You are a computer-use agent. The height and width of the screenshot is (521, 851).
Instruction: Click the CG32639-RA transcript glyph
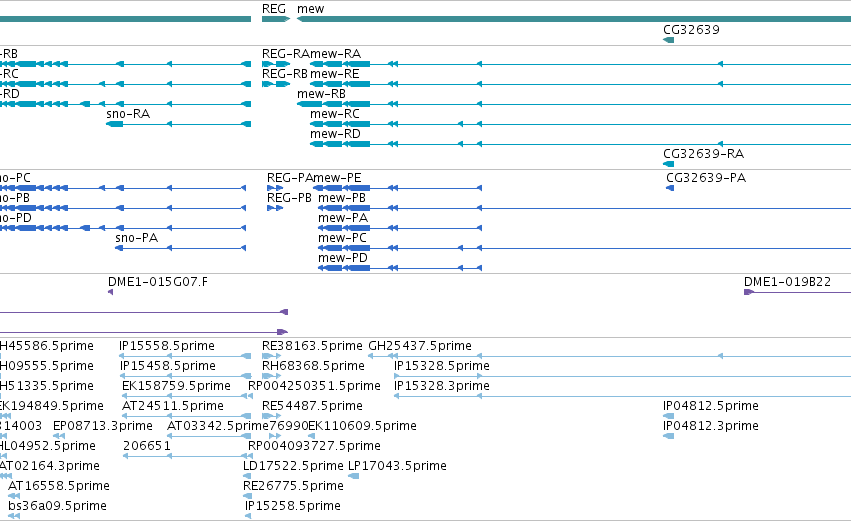(669, 164)
